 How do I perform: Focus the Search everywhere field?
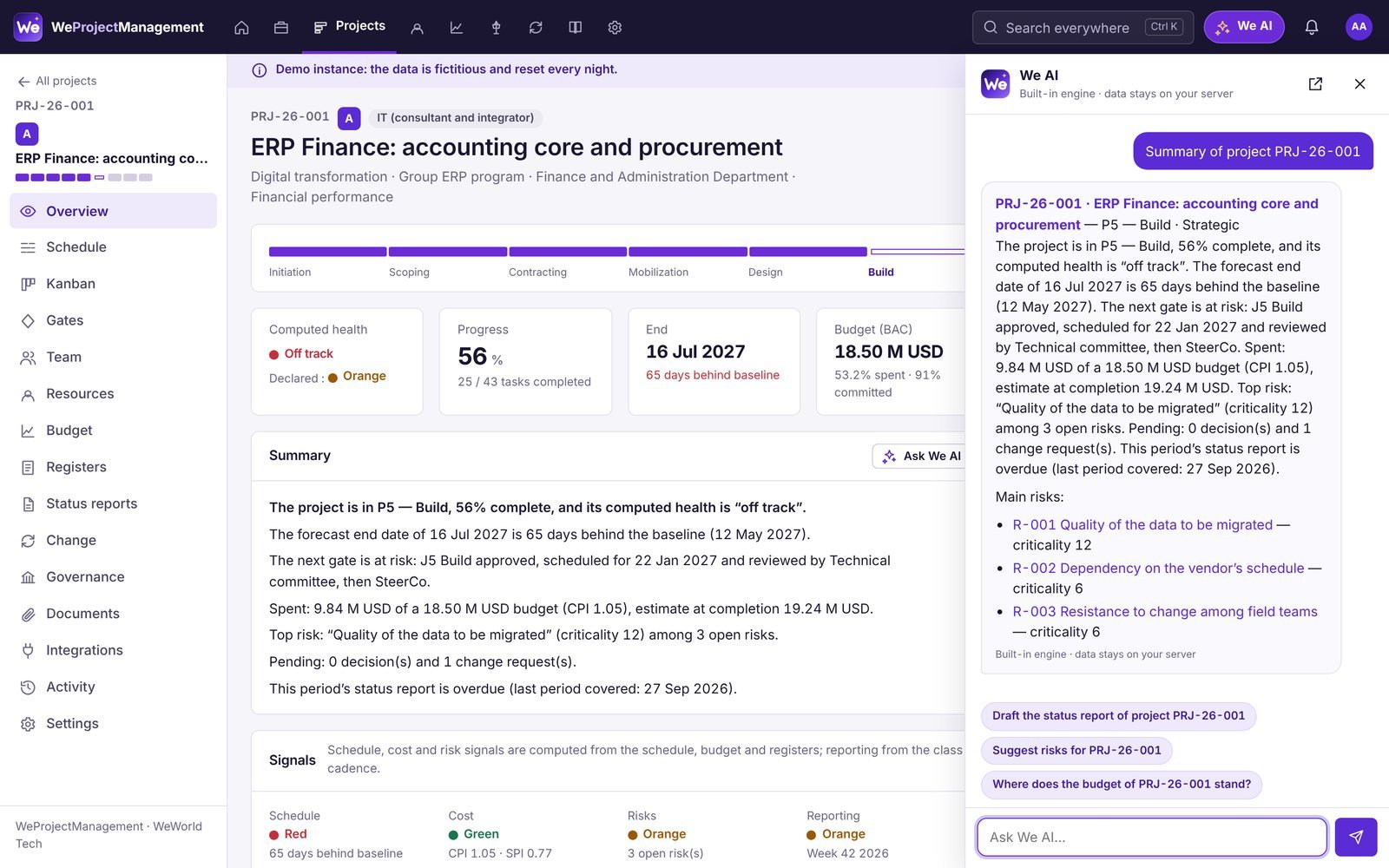[x=1083, y=28]
